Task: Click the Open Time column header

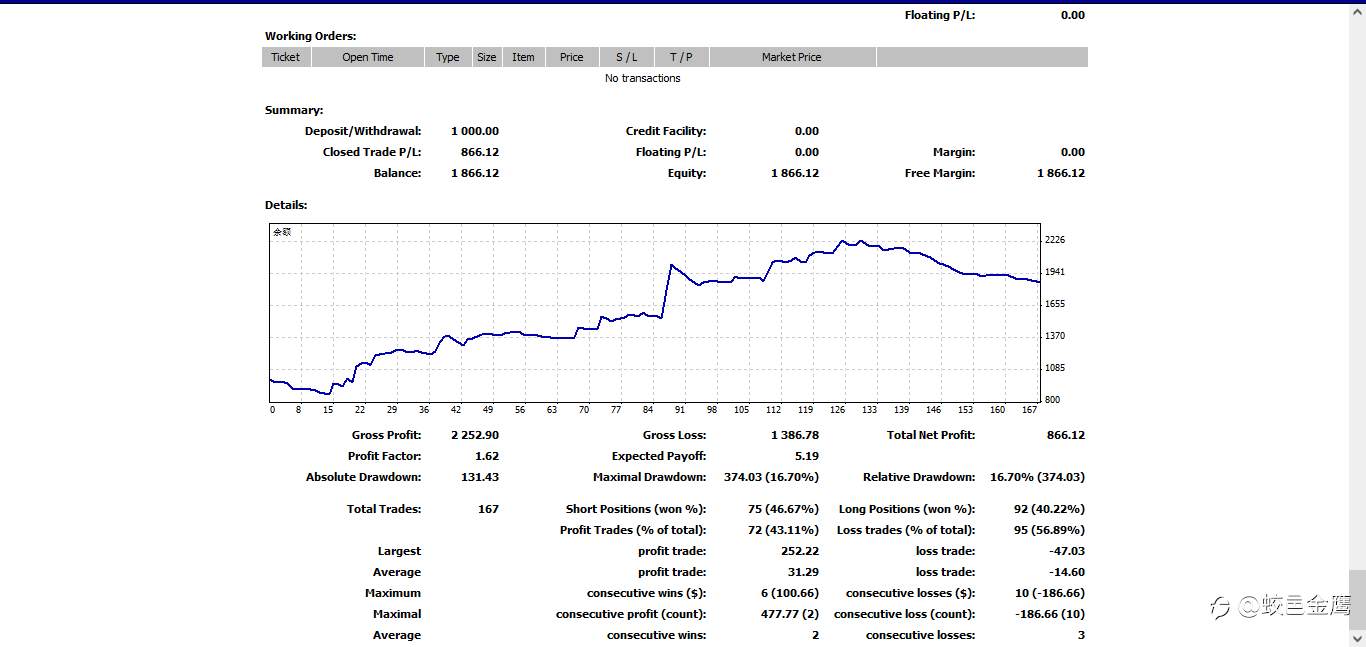Action: [368, 57]
